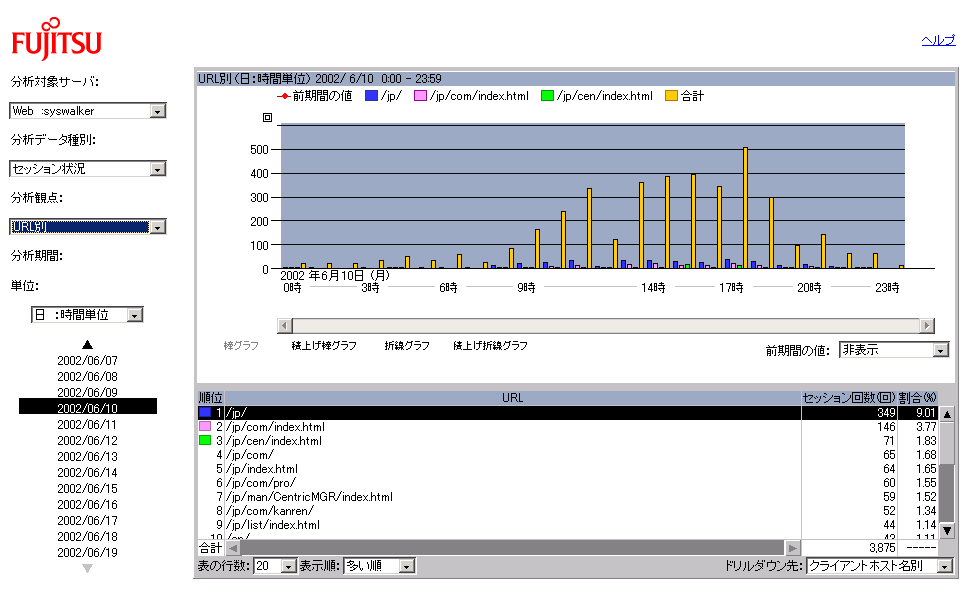Select the /jp/com/kanren/ table row
Viewport: 967px width, 604px height.
click(567, 511)
